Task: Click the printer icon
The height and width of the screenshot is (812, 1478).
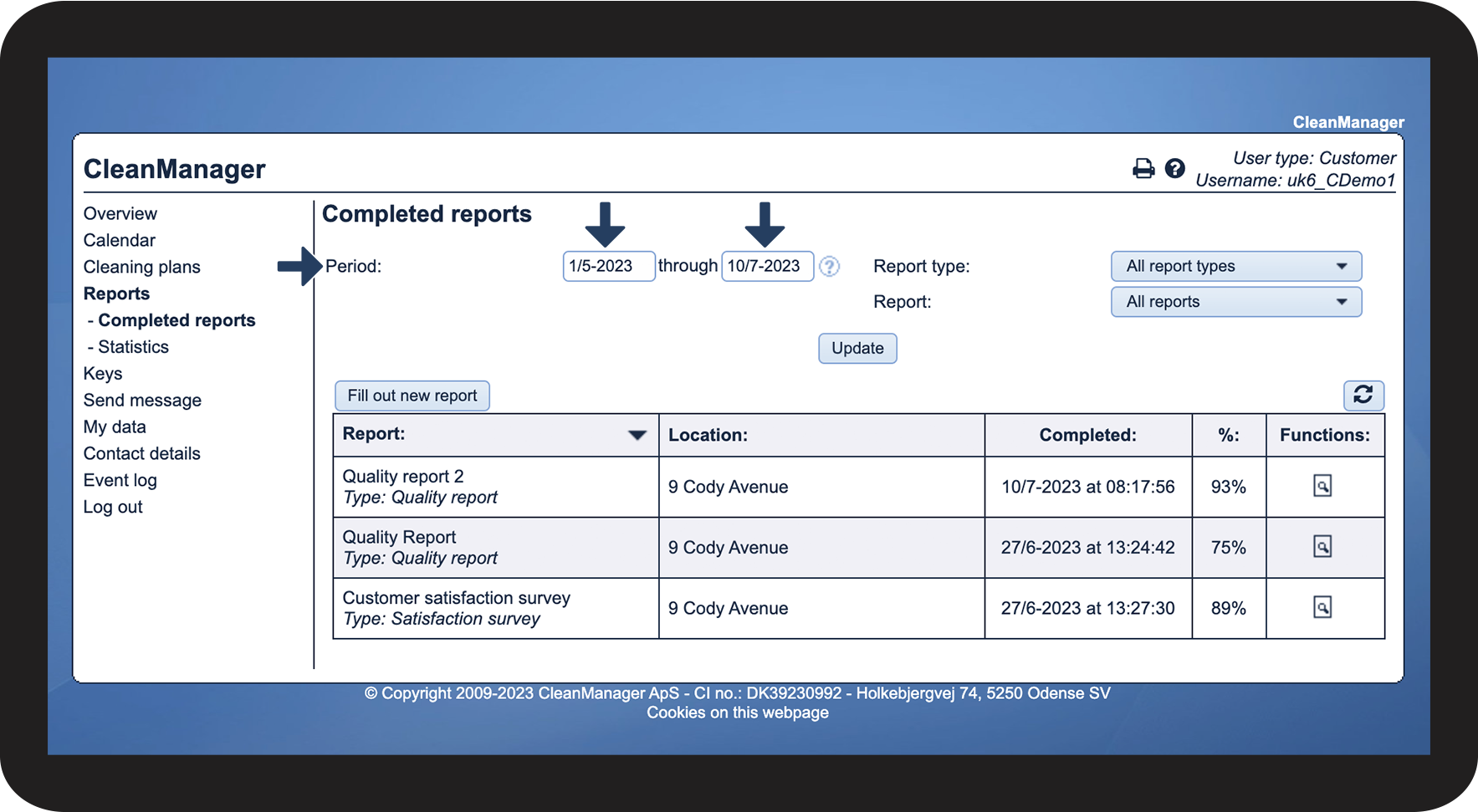Action: click(1143, 169)
